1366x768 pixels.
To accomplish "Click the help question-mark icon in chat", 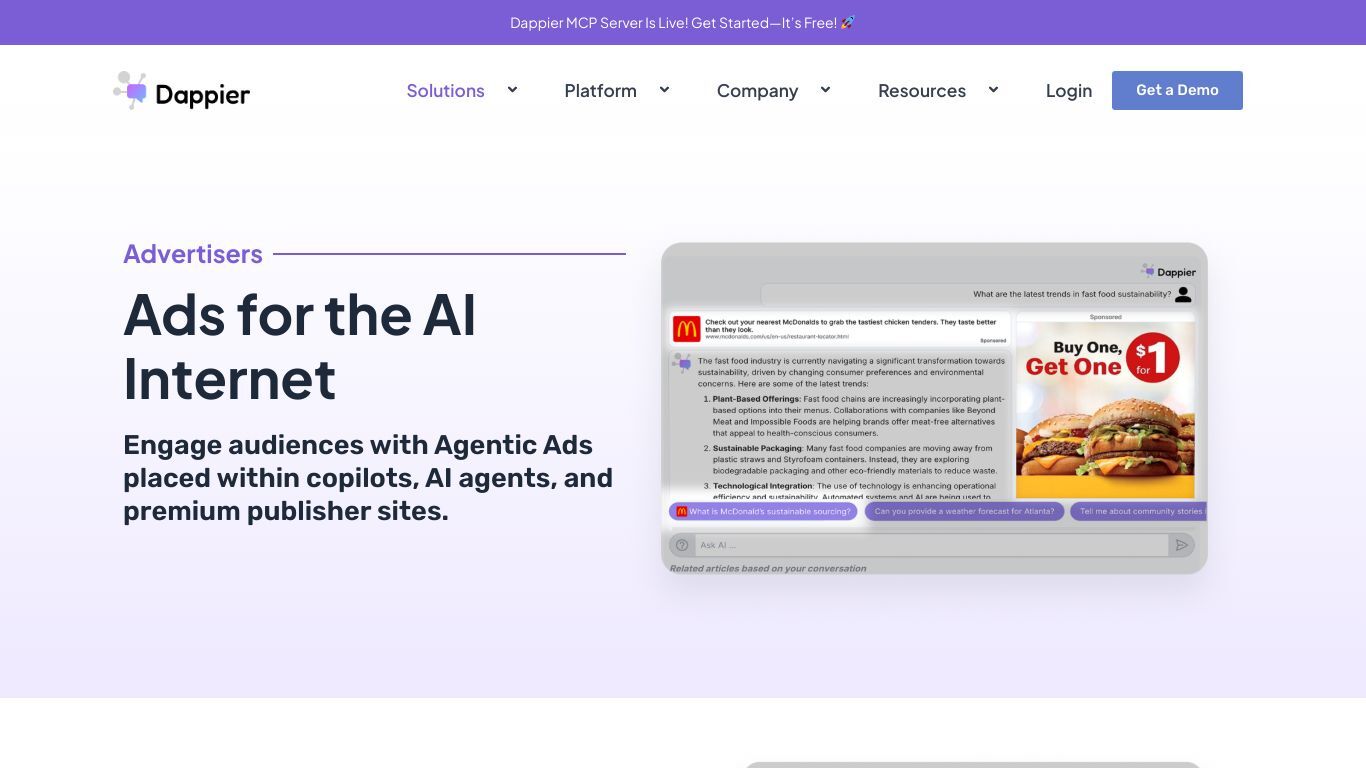I will (x=682, y=545).
